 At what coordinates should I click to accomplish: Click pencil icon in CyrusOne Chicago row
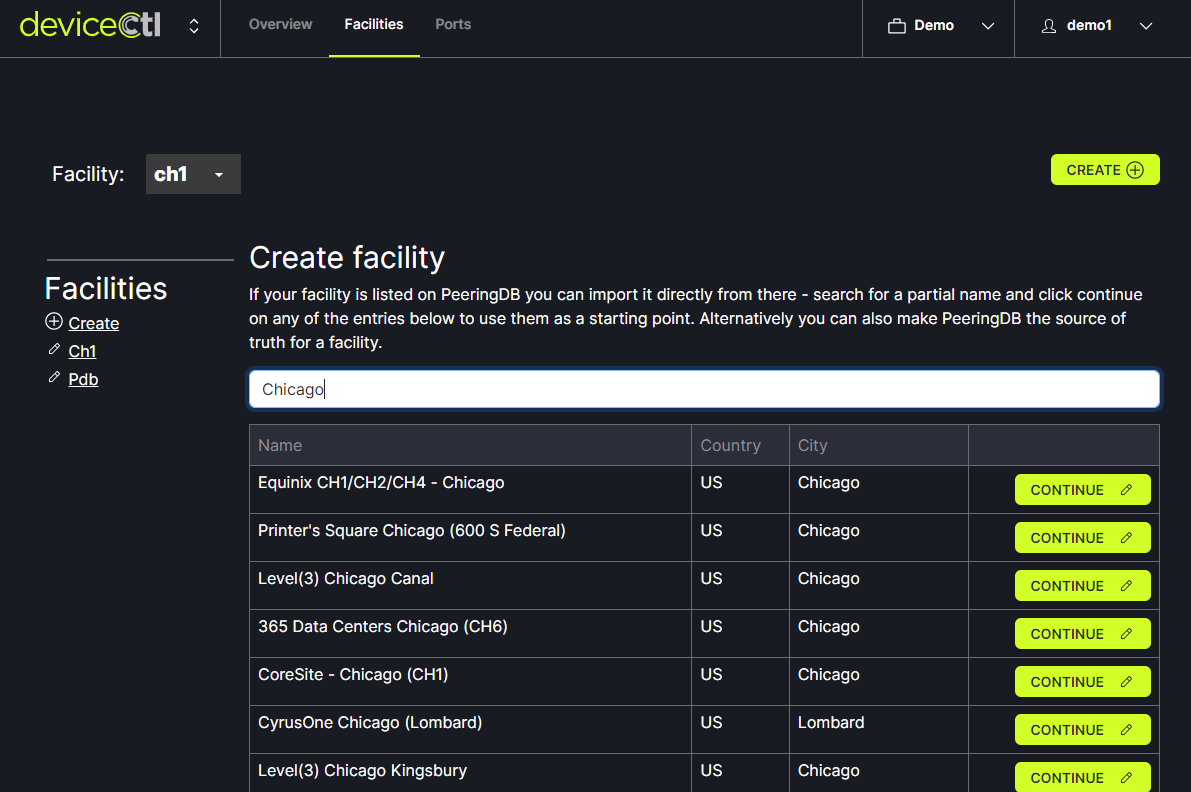coord(1126,730)
